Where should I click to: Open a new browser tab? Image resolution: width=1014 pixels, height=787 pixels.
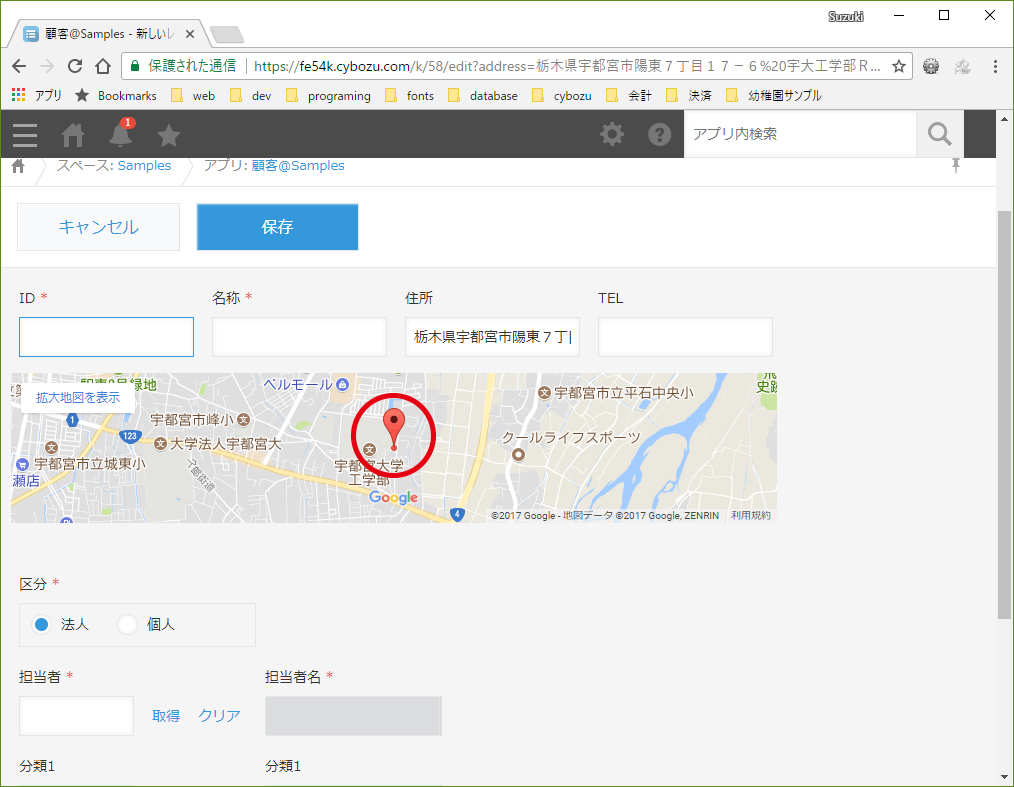[x=227, y=34]
